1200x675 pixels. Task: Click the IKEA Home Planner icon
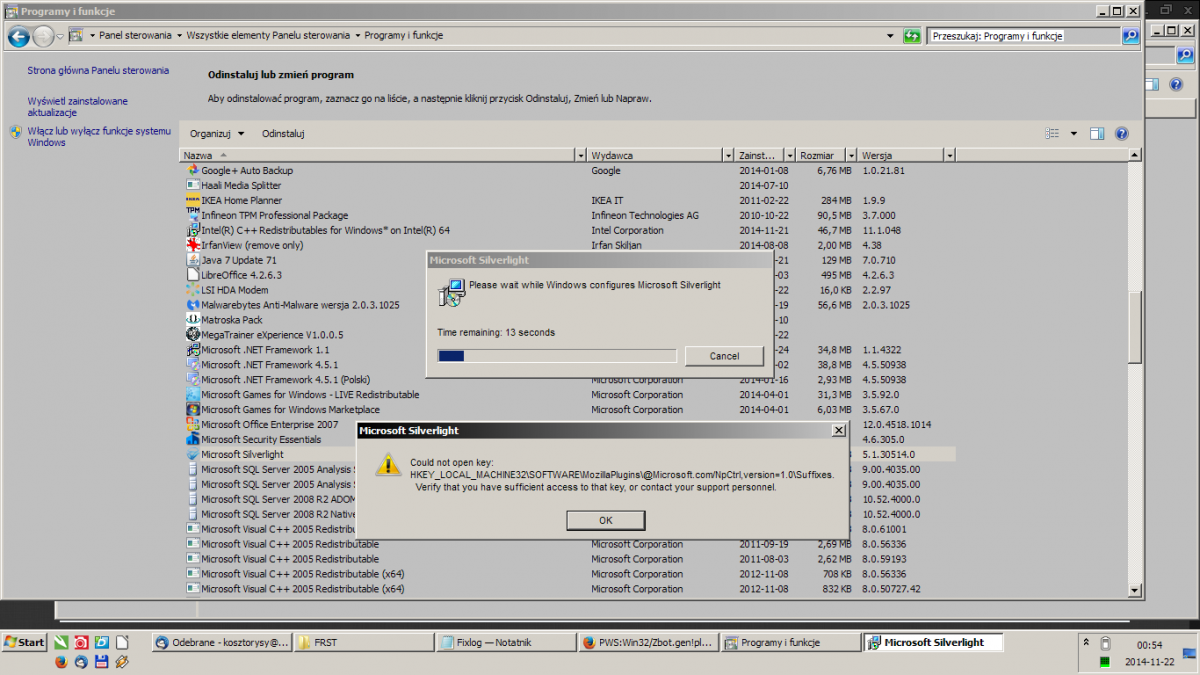[x=193, y=200]
